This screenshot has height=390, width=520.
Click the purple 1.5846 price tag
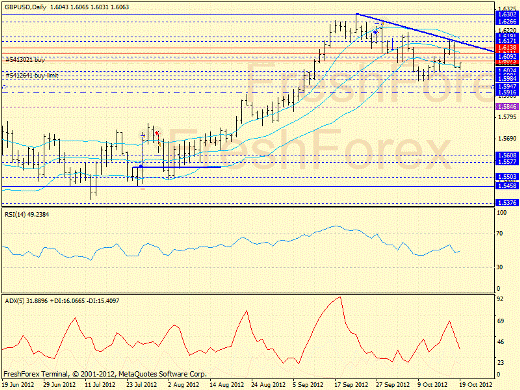(507, 107)
